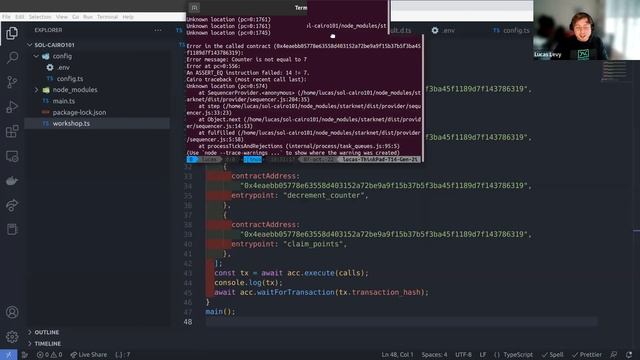The height and width of the screenshot is (360, 640).
Task: Click the {.}: 7 status bar item
Action: [x=122, y=355]
